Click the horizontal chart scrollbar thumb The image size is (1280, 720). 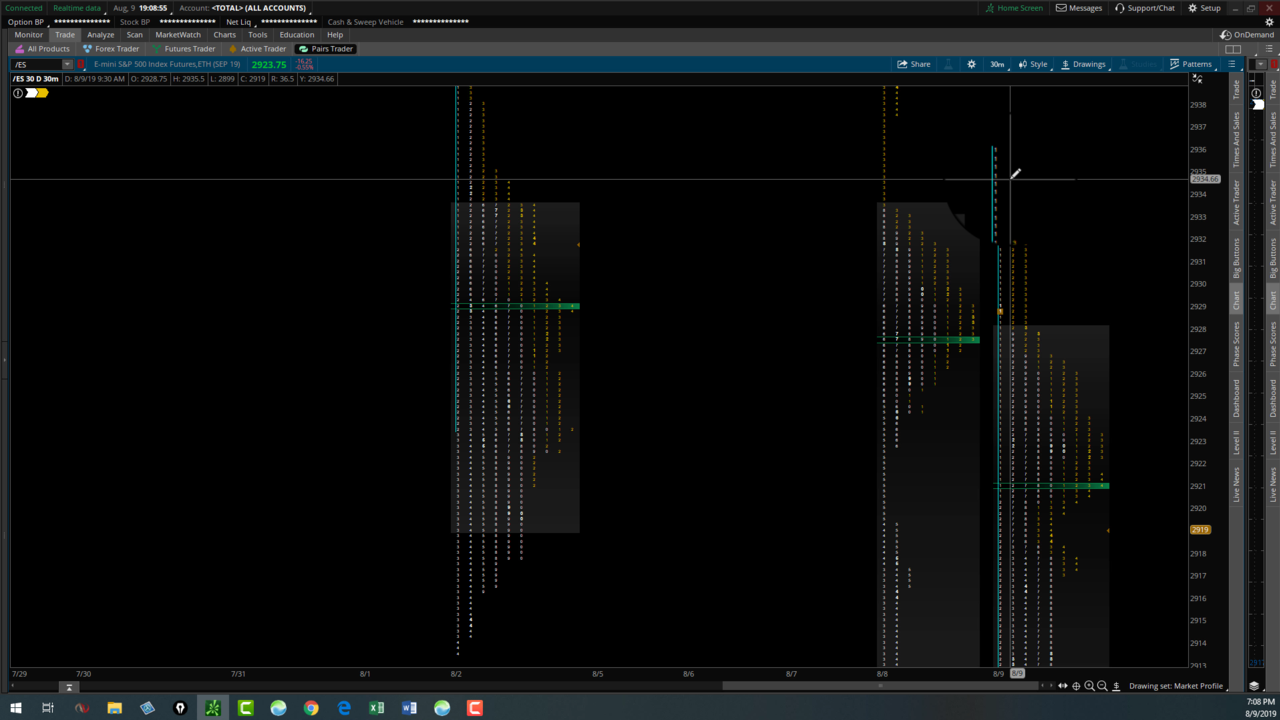(878, 686)
